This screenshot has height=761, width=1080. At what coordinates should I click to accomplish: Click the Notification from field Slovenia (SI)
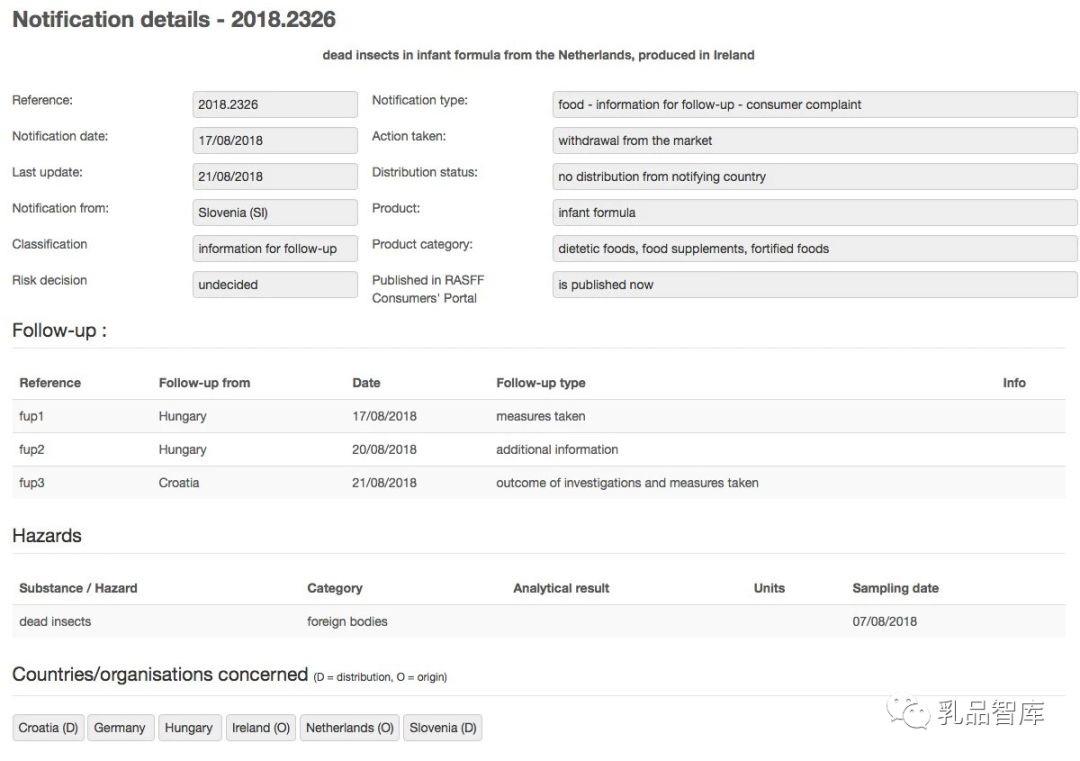(x=274, y=212)
